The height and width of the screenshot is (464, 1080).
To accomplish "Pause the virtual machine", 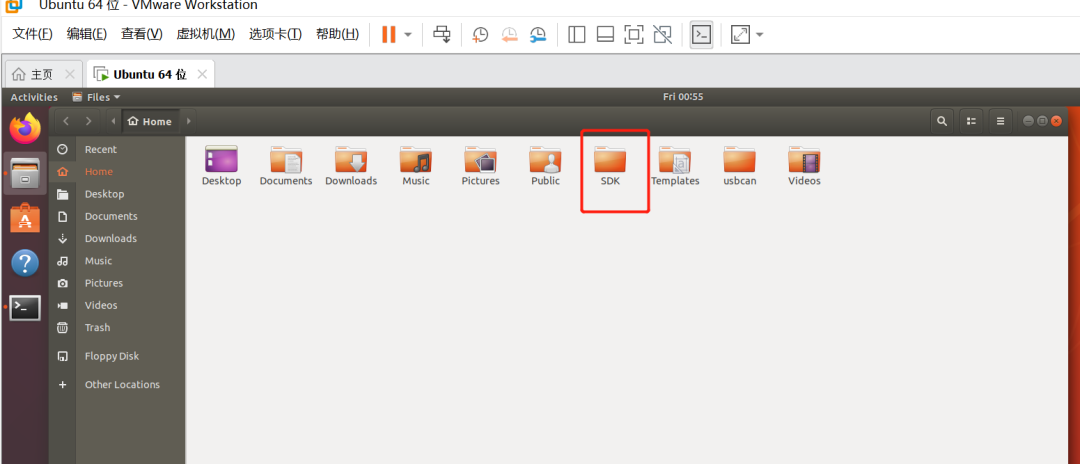I will coord(388,34).
